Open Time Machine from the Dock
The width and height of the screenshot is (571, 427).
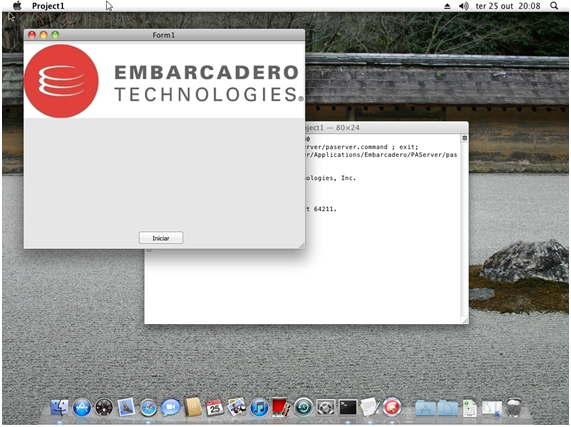[x=303, y=407]
